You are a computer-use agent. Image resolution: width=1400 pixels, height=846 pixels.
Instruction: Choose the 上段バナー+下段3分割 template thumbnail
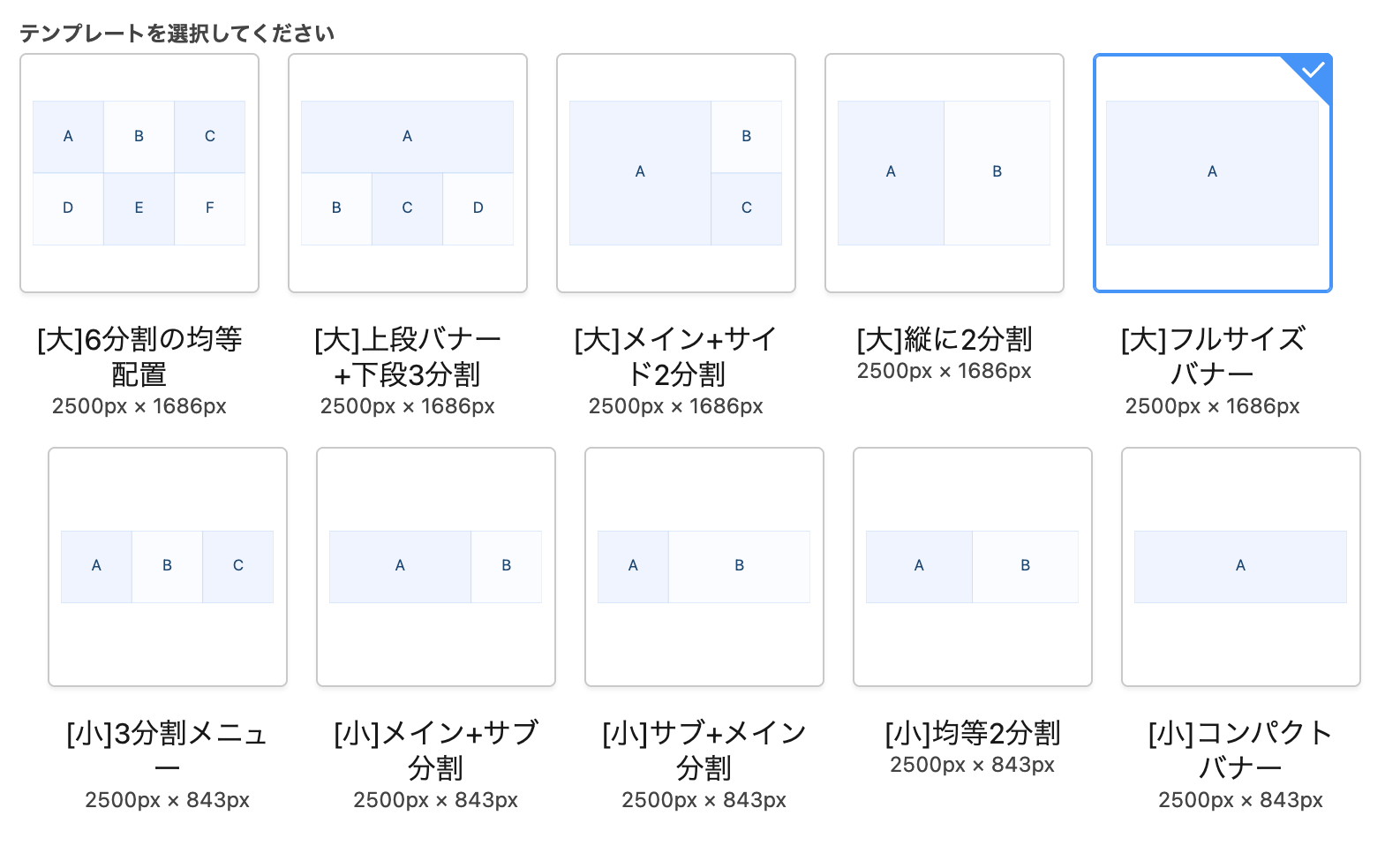tap(408, 173)
